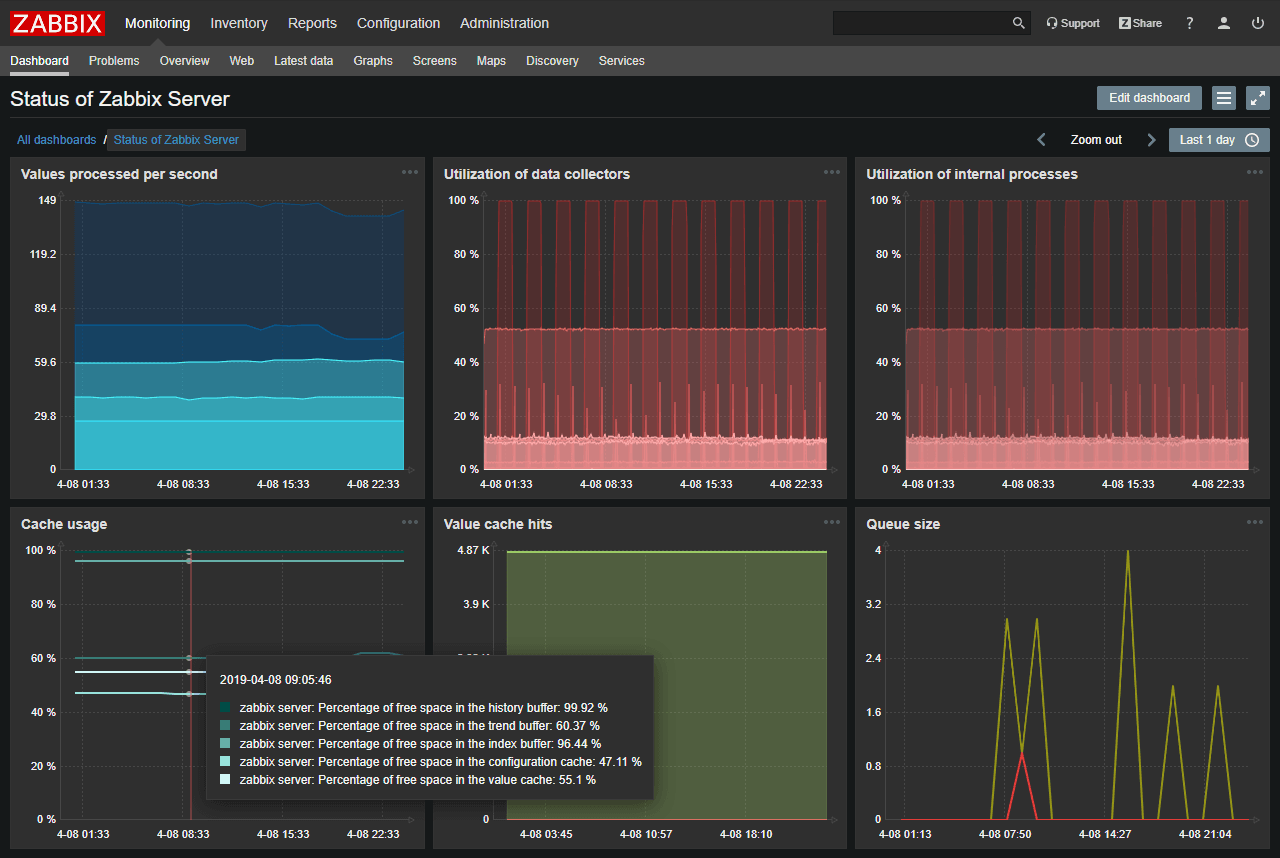Open the Support link
Screen dimensions: 1280x858
1072,23
